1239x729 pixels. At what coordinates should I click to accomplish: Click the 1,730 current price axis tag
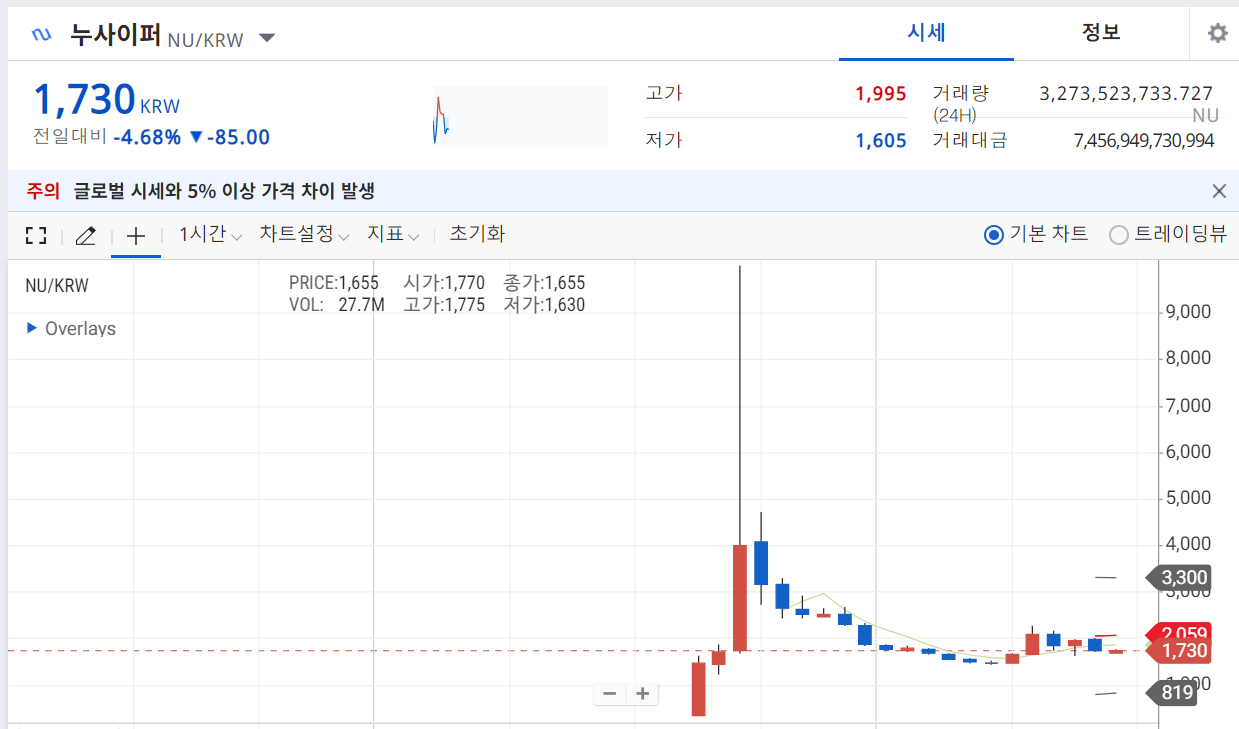coord(1180,651)
